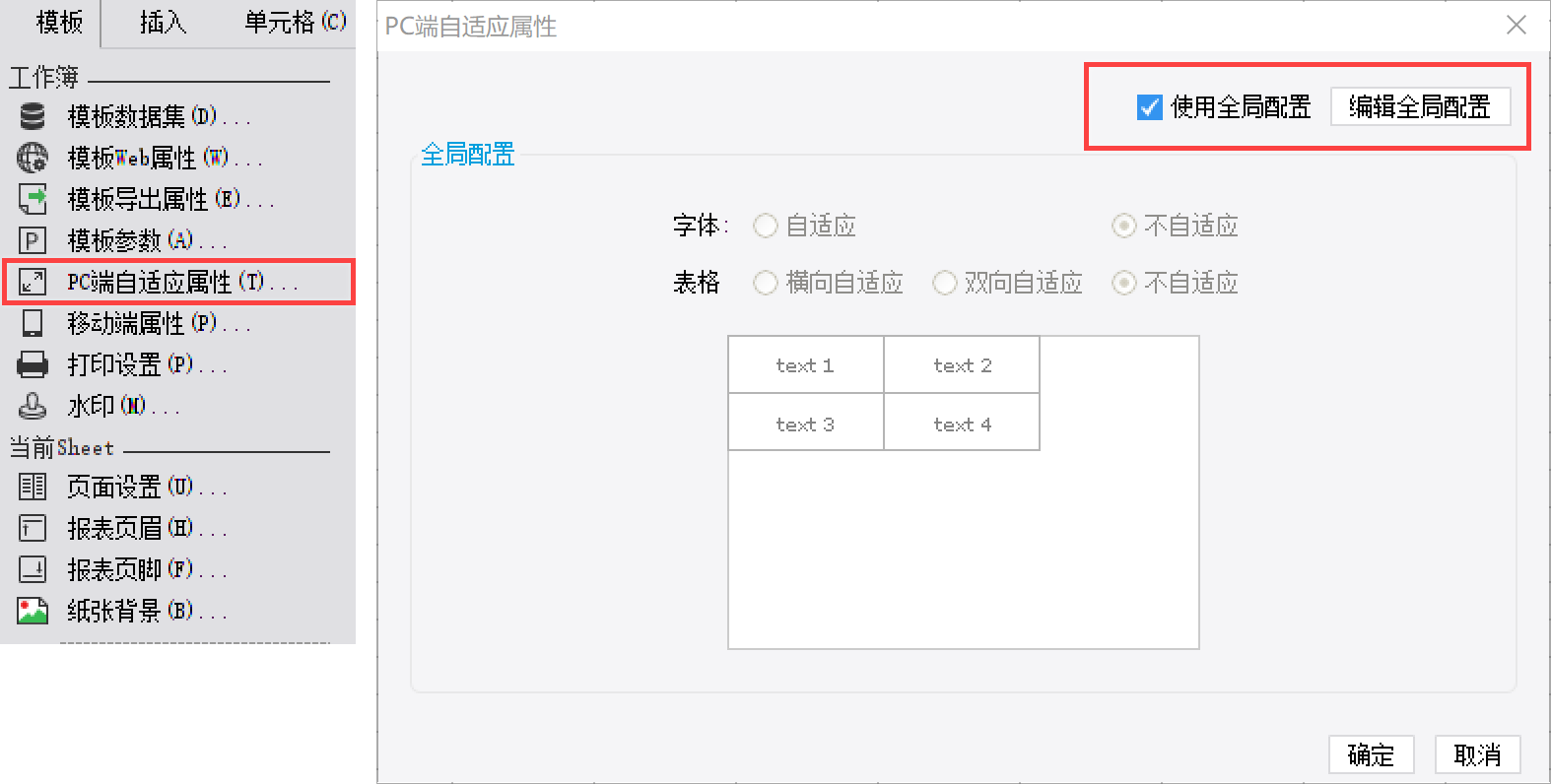Screen dimensions: 1551x784
Task: Choose the table 横向自适应 radio option
Action: coord(766,284)
